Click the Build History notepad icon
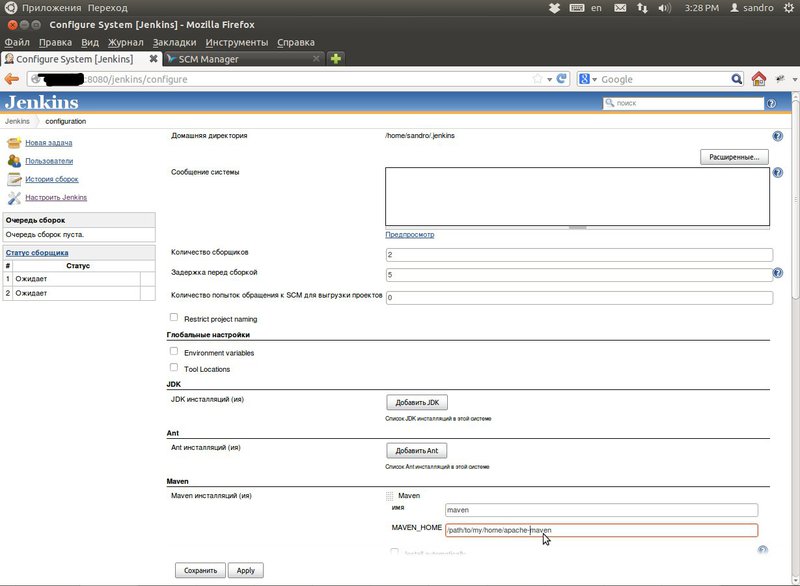The width and height of the screenshot is (800, 586). (14, 179)
